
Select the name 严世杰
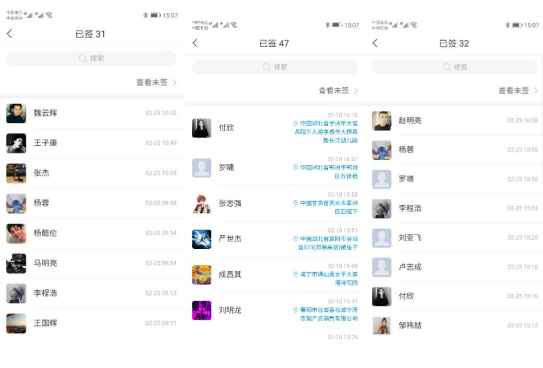pos(230,239)
